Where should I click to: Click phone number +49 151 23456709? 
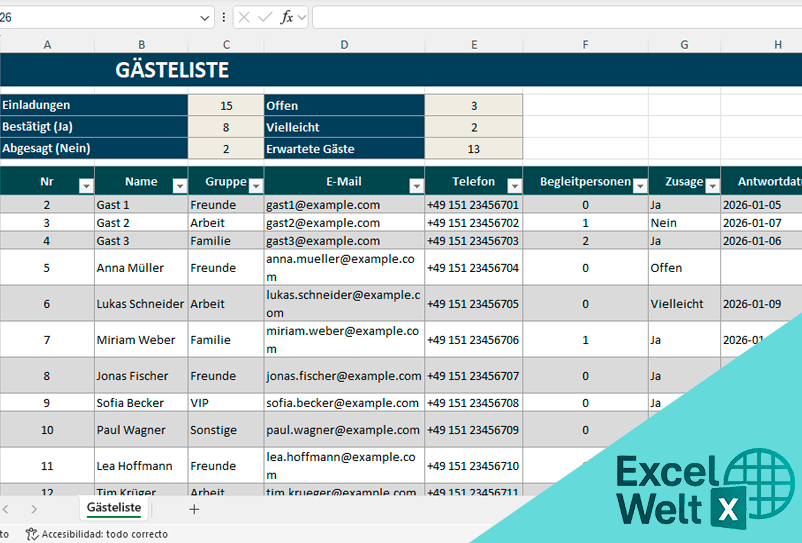click(x=474, y=430)
